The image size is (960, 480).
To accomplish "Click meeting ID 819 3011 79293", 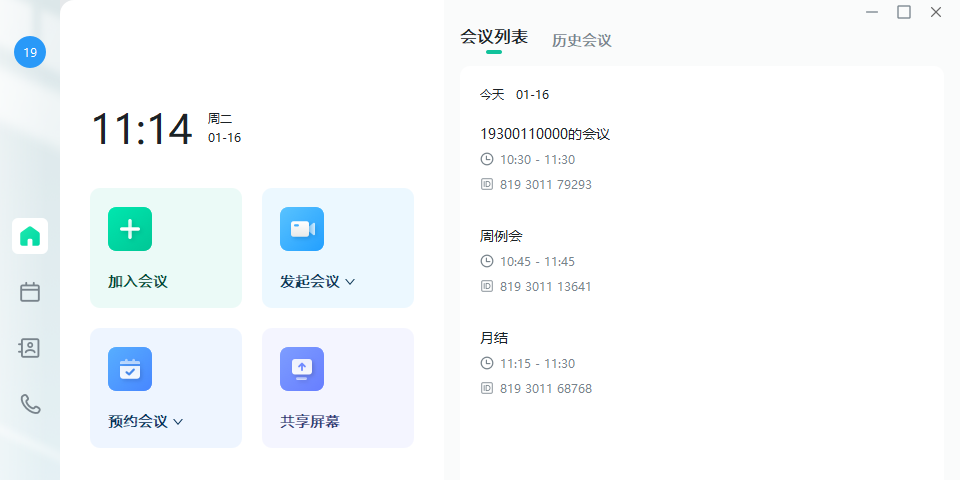I will tap(546, 184).
